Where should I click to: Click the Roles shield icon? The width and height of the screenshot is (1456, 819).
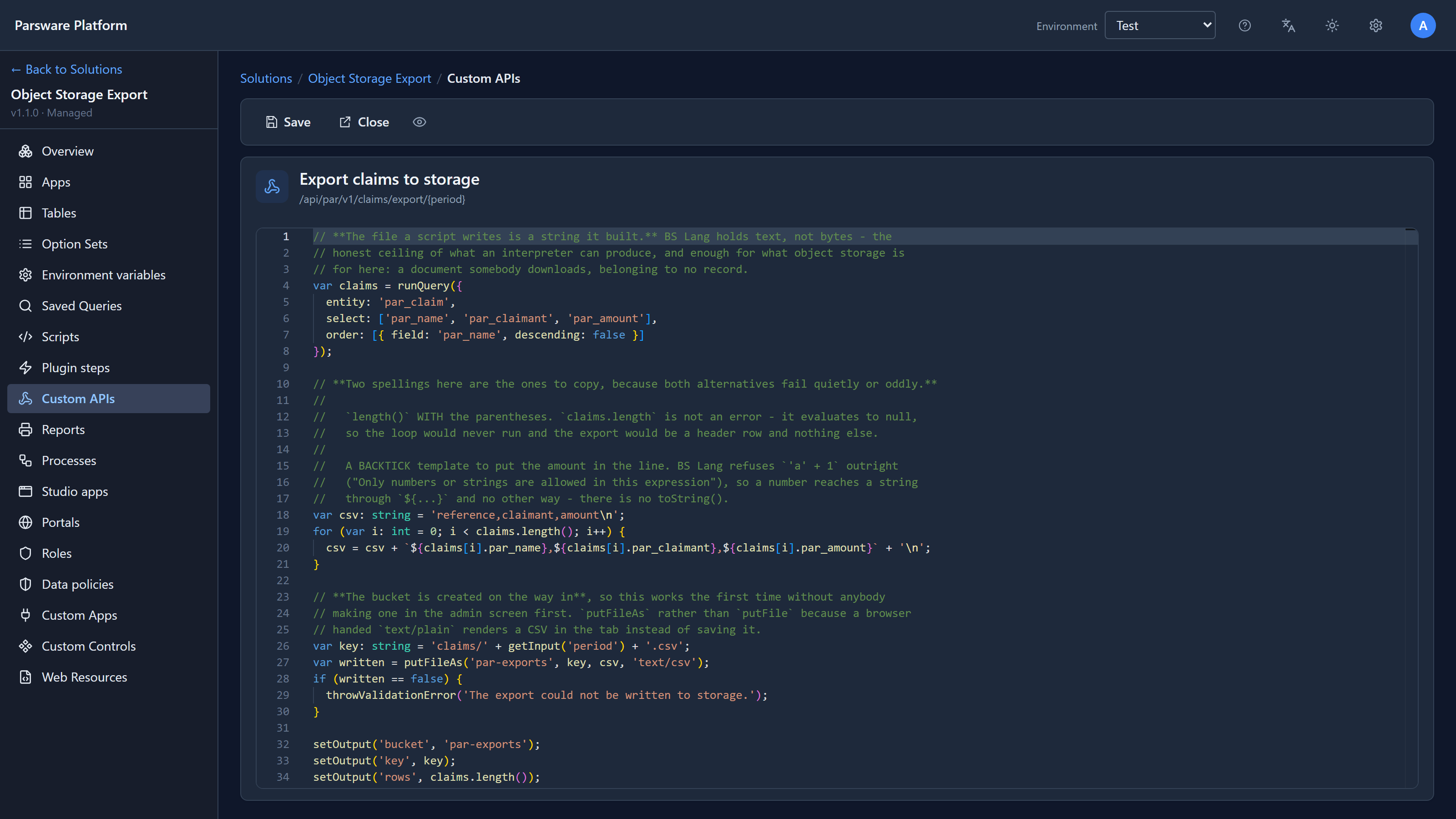coord(25,553)
